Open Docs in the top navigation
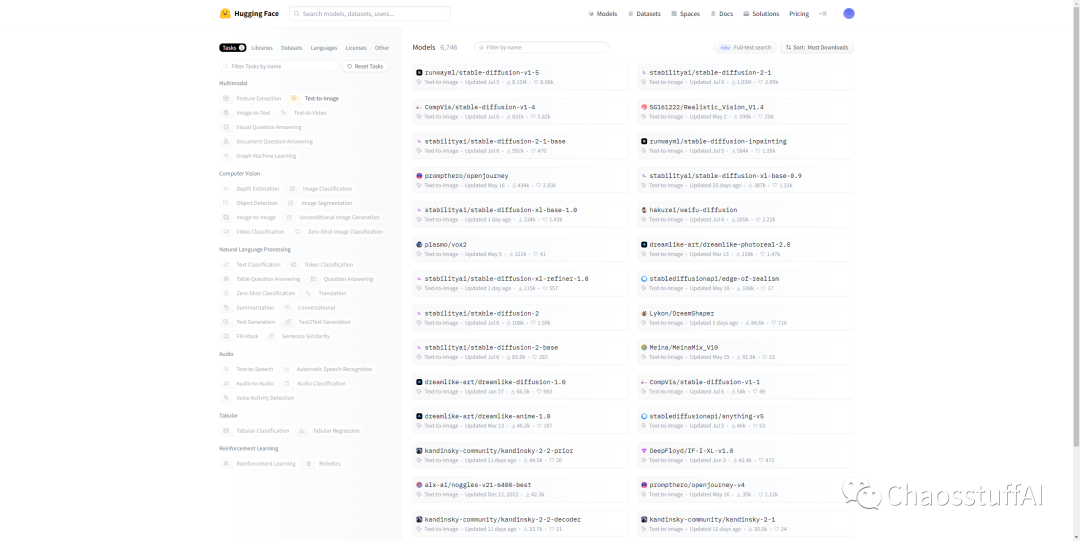Screen dimensions: 1080x541 (x=722, y=14)
